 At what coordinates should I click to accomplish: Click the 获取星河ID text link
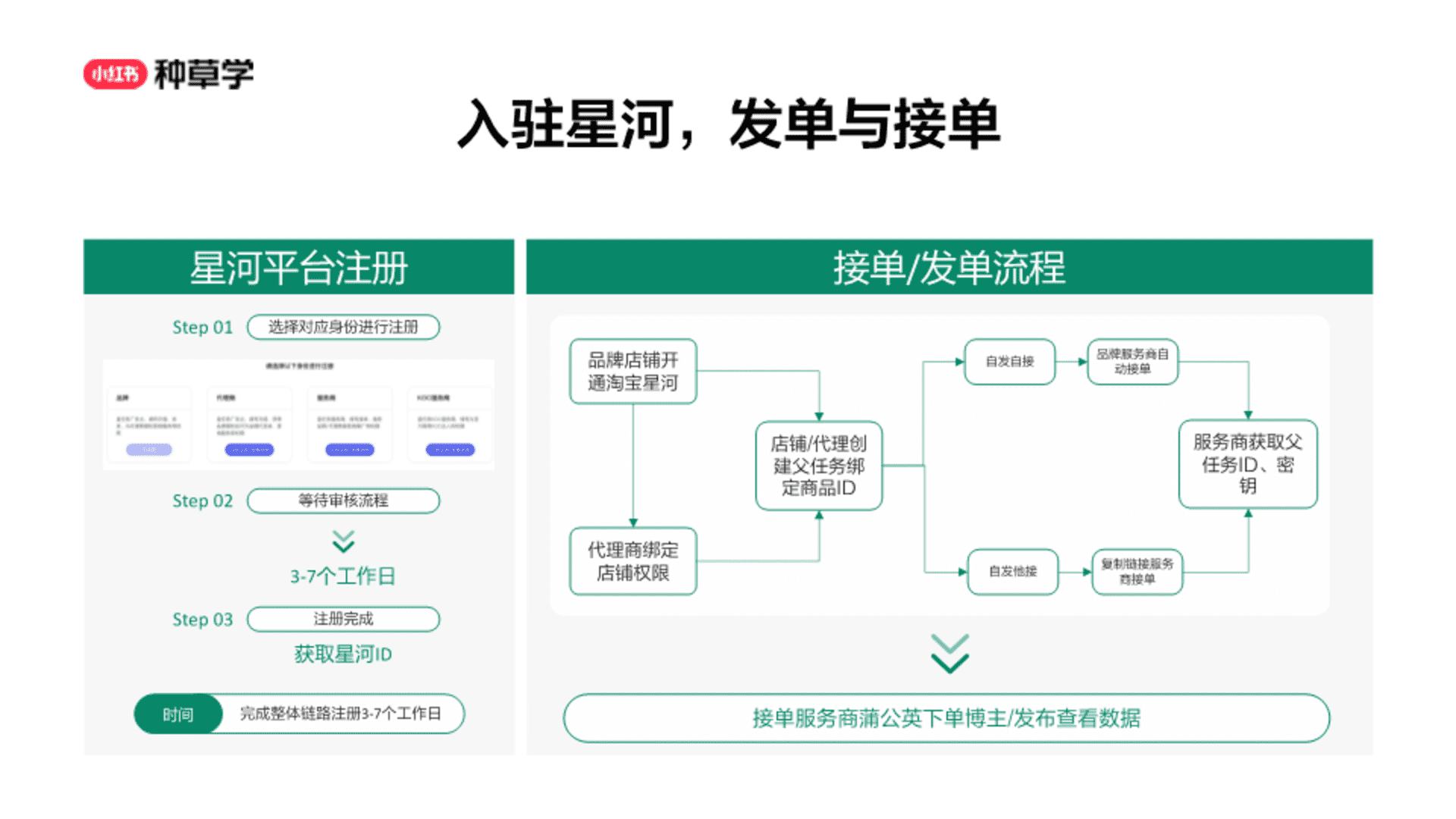tap(343, 654)
